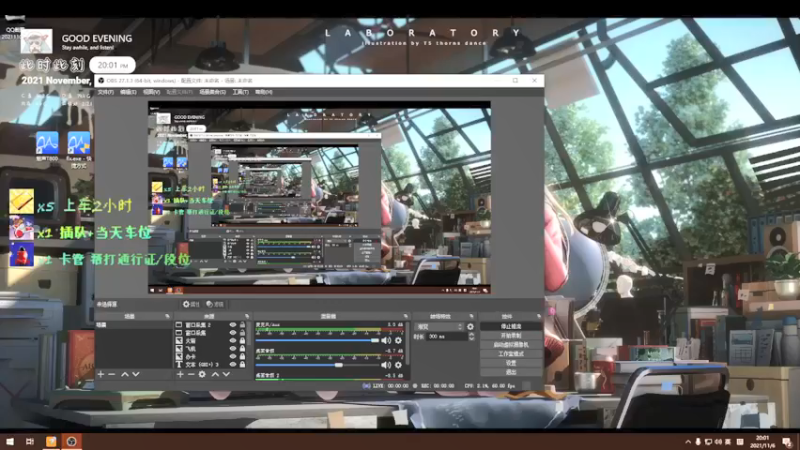Move the scene up with the up arrow
Screen dimensions: 800x450
click(124, 374)
